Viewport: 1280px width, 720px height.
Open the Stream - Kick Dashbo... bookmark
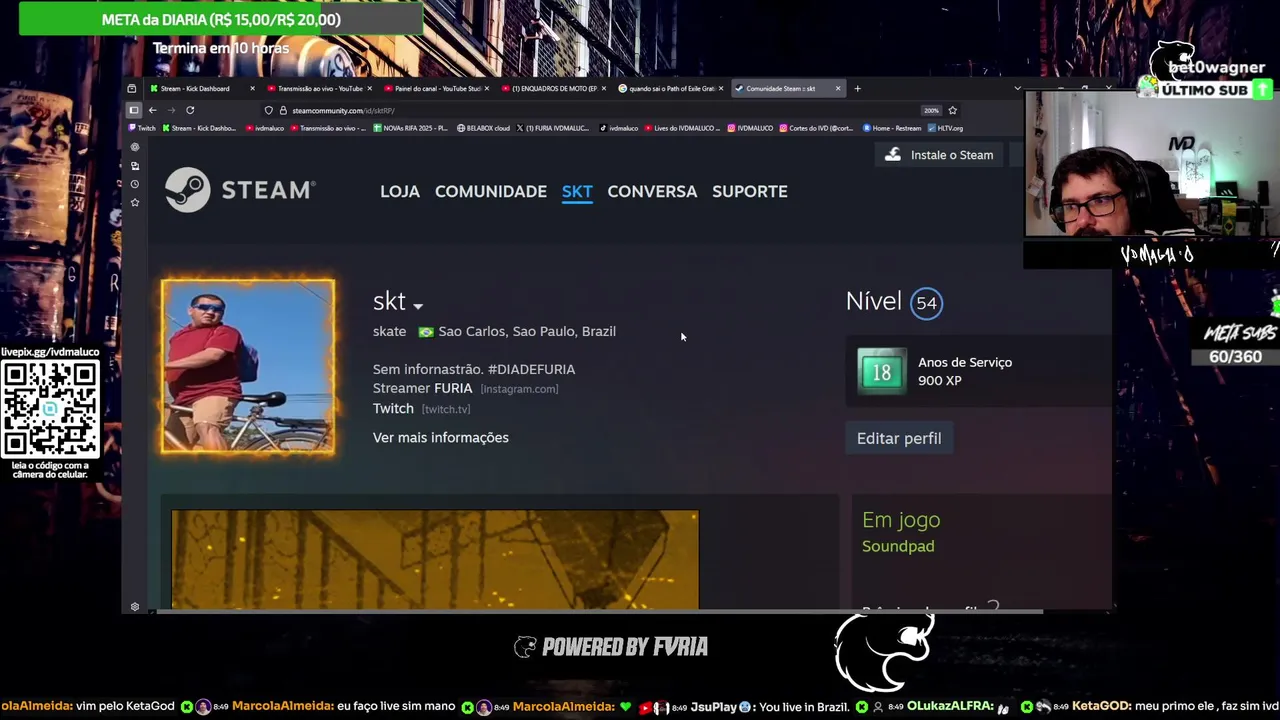[199, 128]
